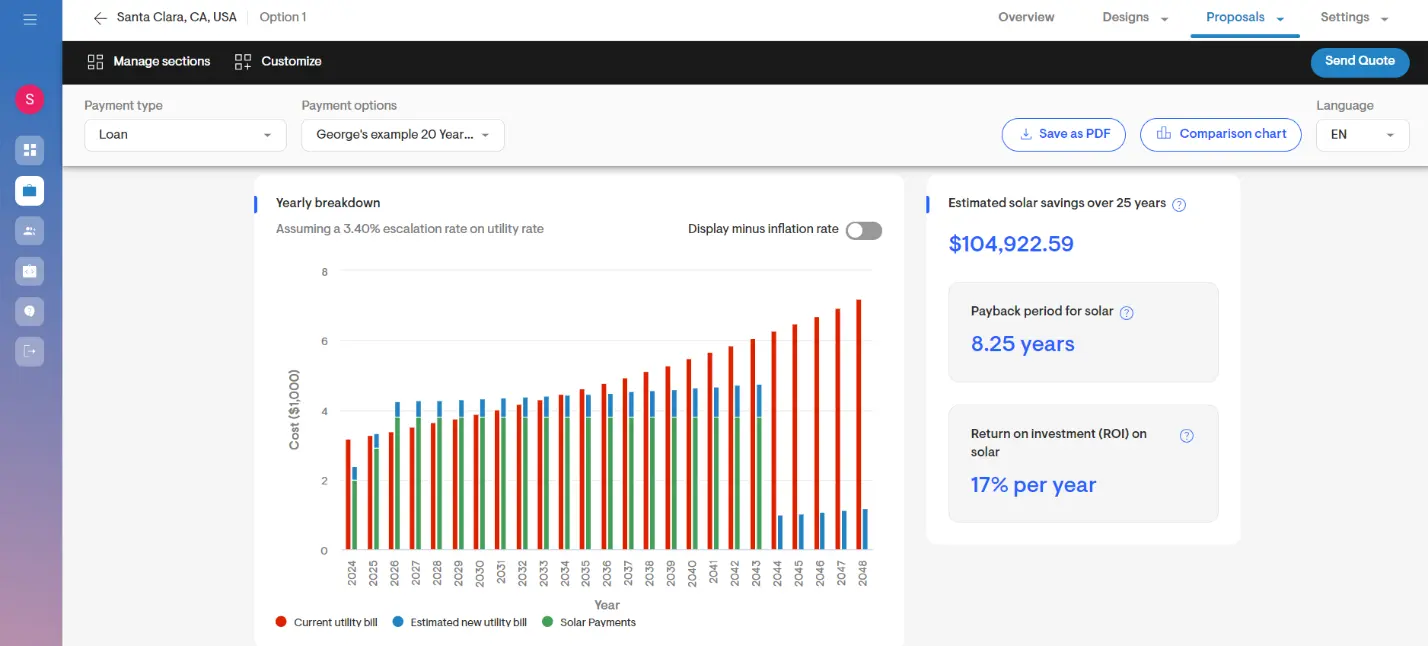
Task: Open the hamburger menu in sidebar
Action: click(30, 19)
